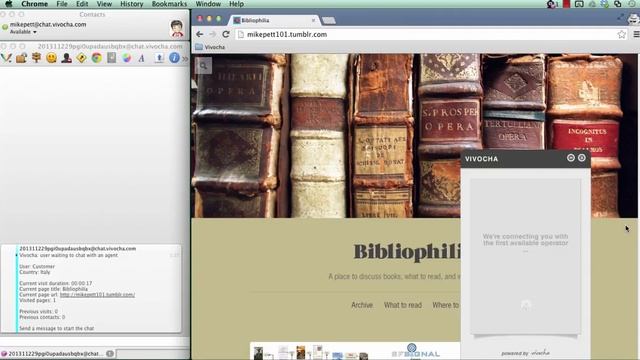Click the Chrome back arrow
This screenshot has width=640, height=360.
[x=200, y=34]
